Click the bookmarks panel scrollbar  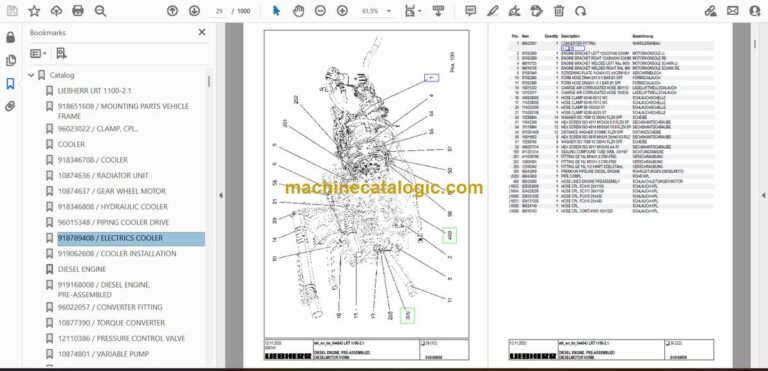[x=209, y=81]
